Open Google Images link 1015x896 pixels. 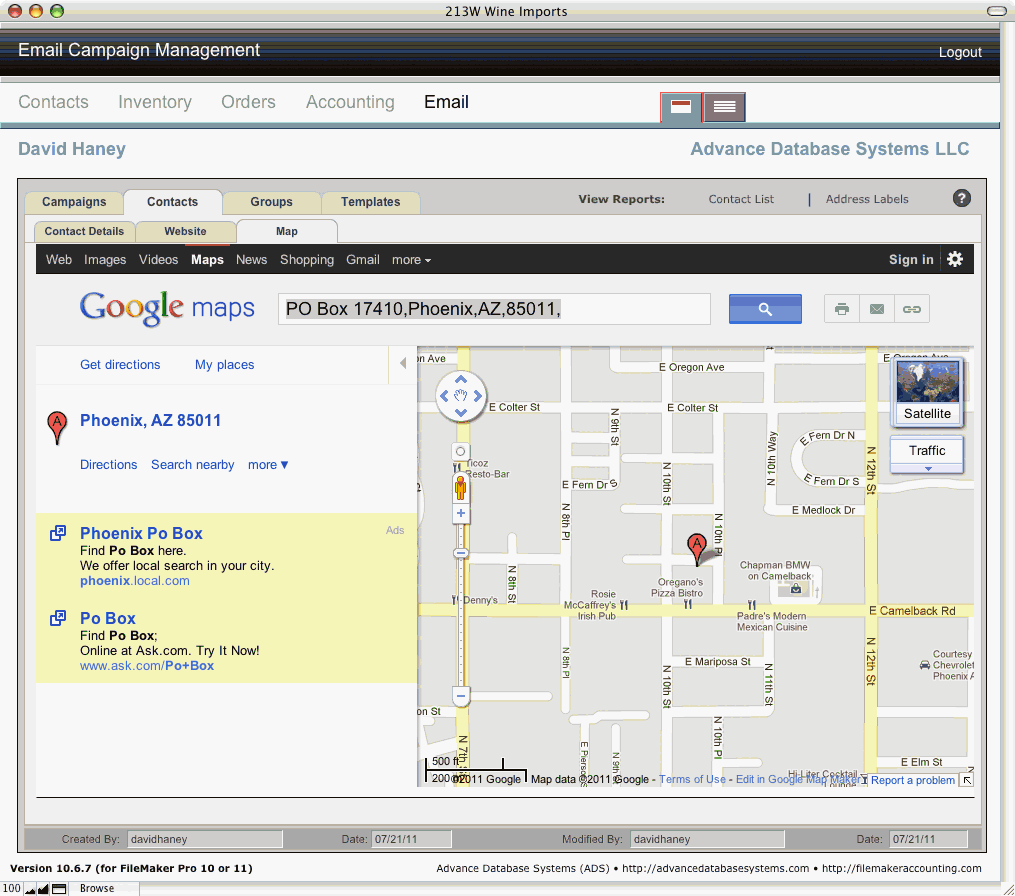(105, 260)
